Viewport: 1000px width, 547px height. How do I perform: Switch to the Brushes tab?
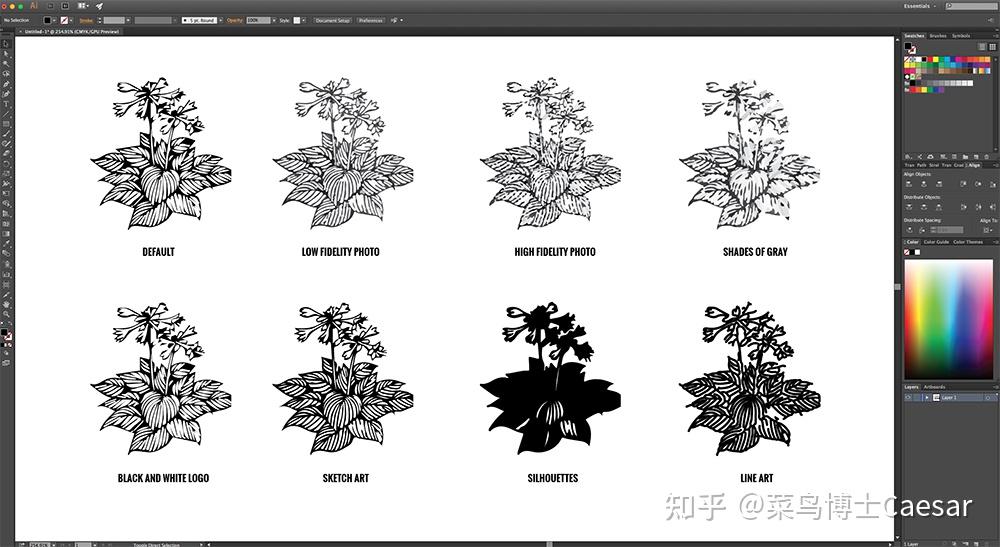pyautogui.click(x=938, y=36)
